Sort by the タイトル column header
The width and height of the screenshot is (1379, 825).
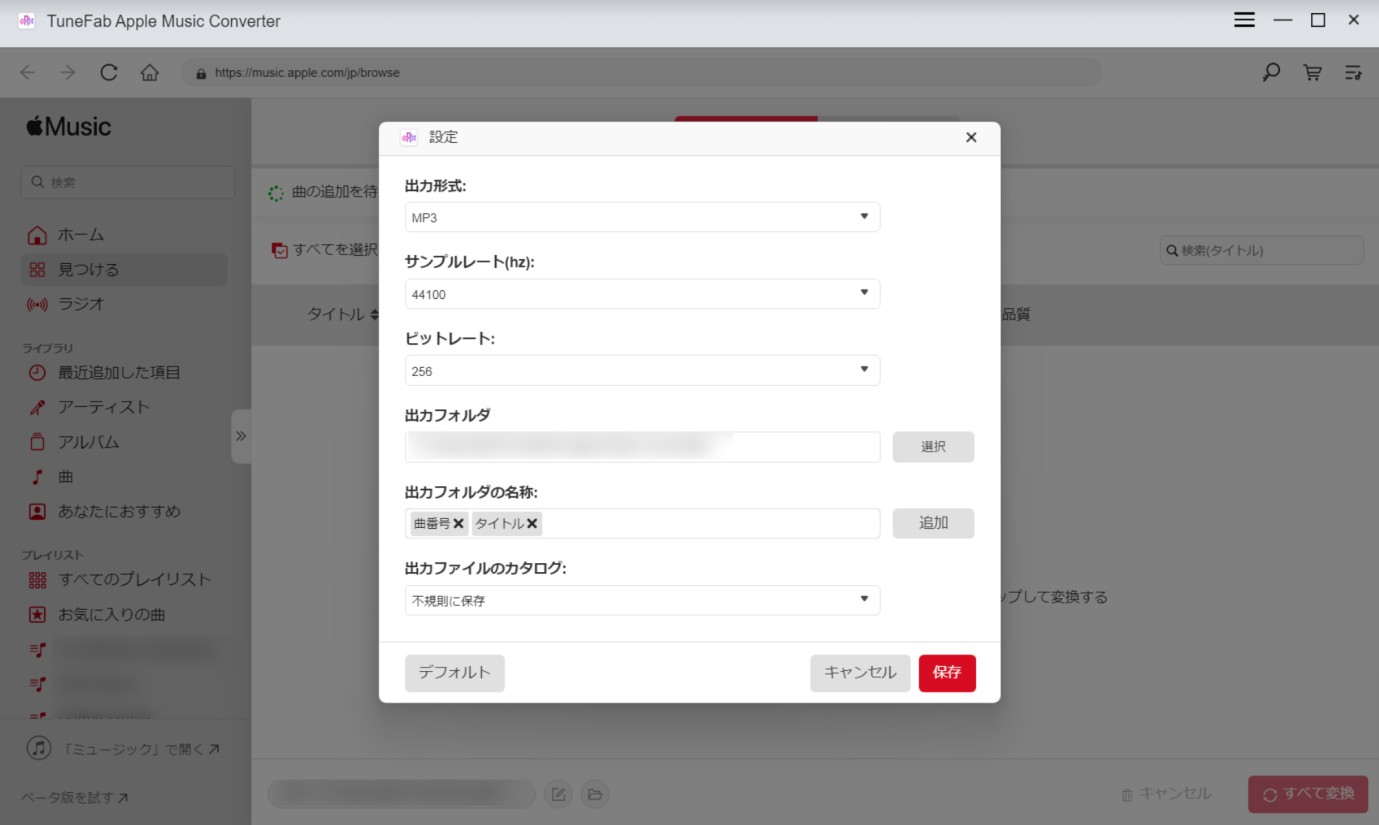pos(343,314)
